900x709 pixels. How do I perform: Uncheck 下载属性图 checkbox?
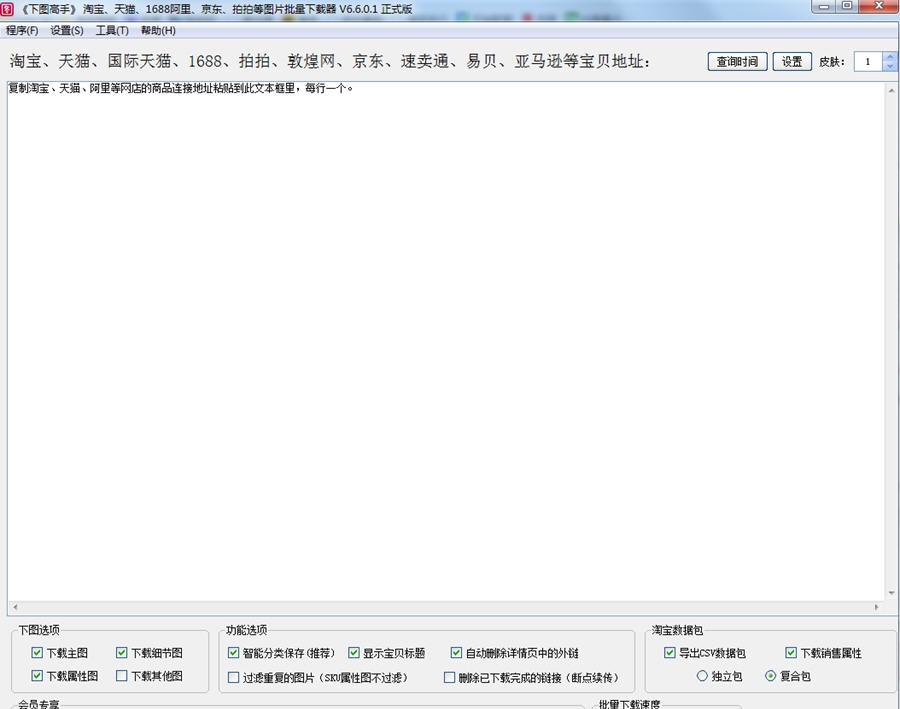(x=37, y=676)
